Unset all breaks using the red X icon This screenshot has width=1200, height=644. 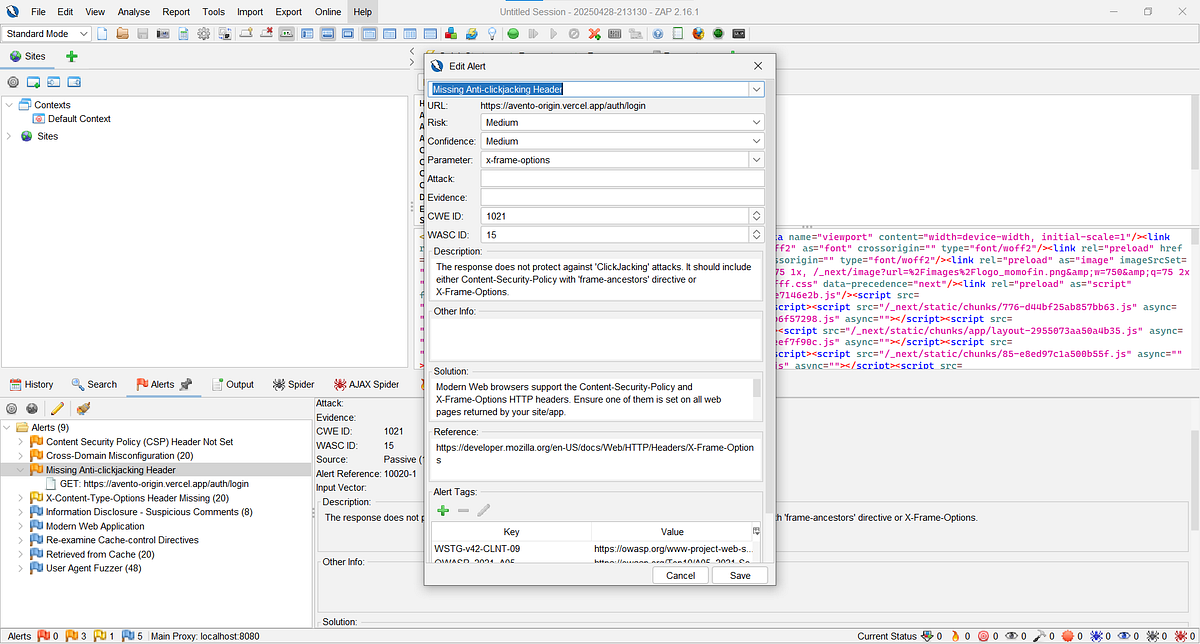click(592, 33)
